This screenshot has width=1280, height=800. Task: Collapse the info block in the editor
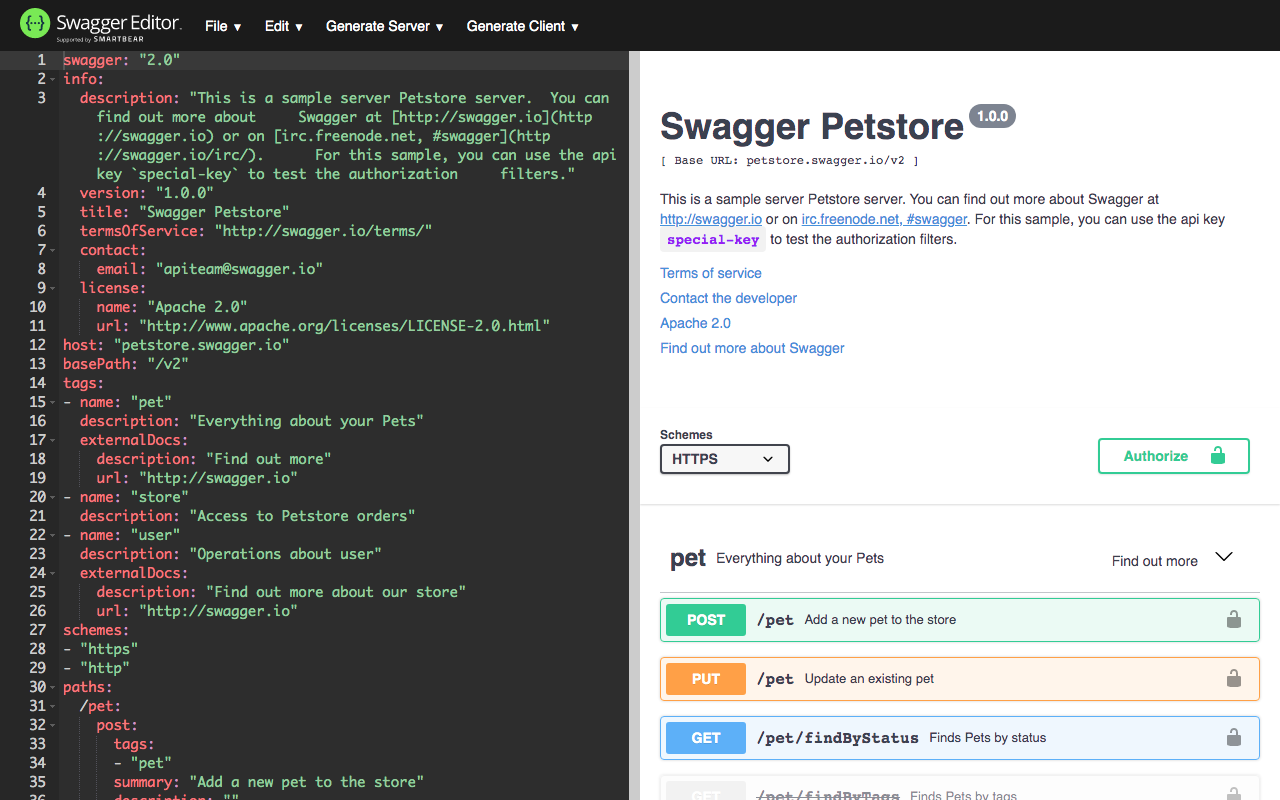(x=51, y=78)
